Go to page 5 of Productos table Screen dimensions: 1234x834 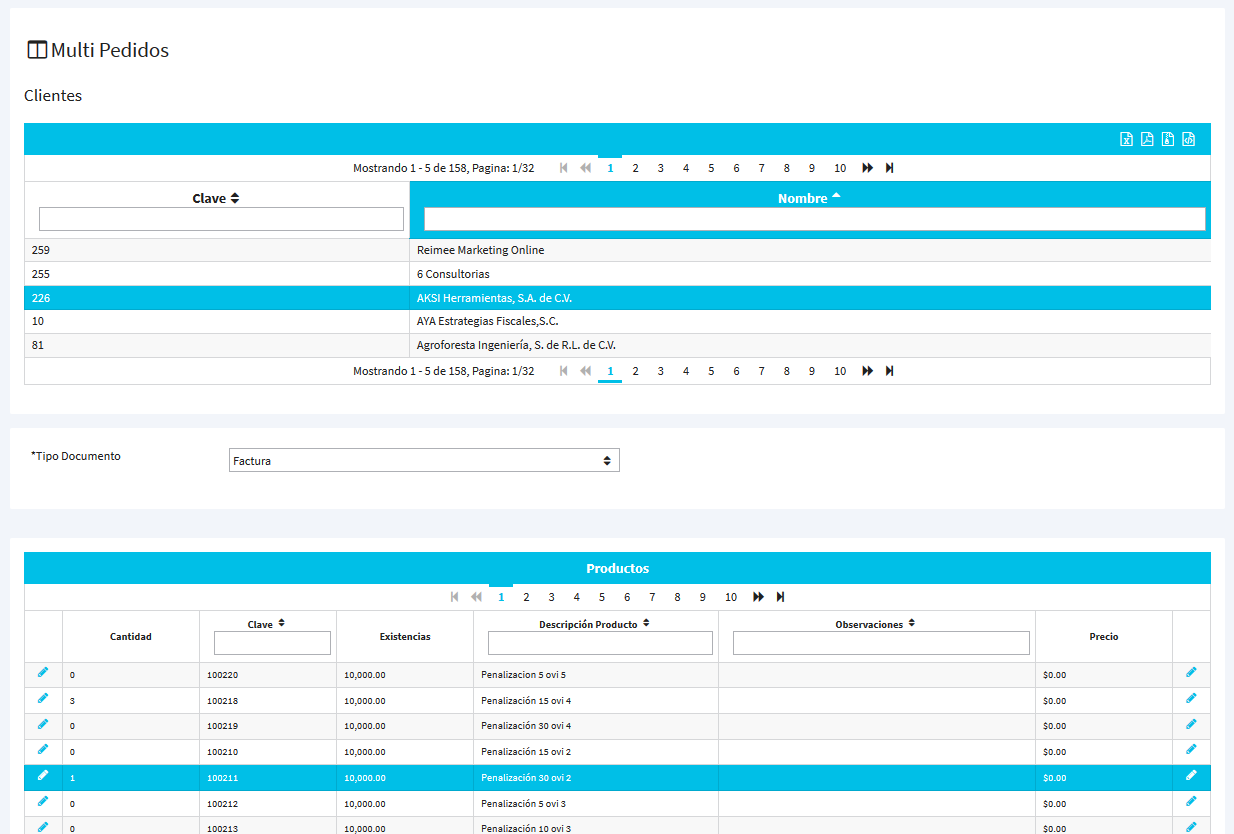coord(602,597)
